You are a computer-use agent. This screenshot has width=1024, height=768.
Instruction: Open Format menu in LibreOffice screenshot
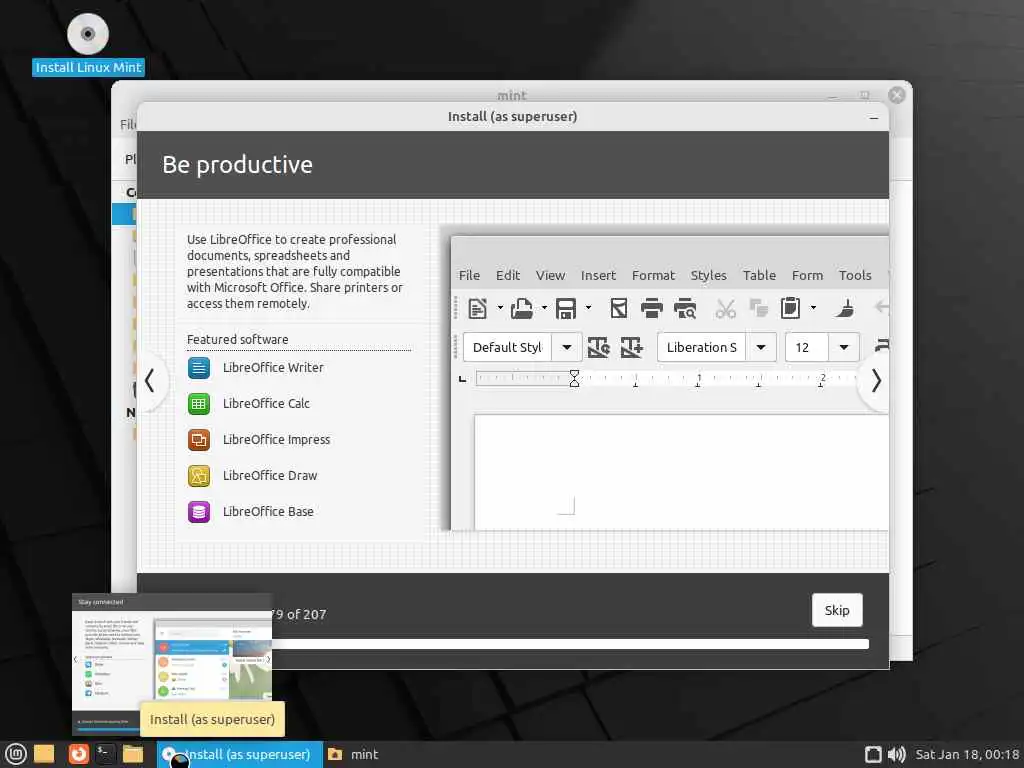(x=653, y=276)
